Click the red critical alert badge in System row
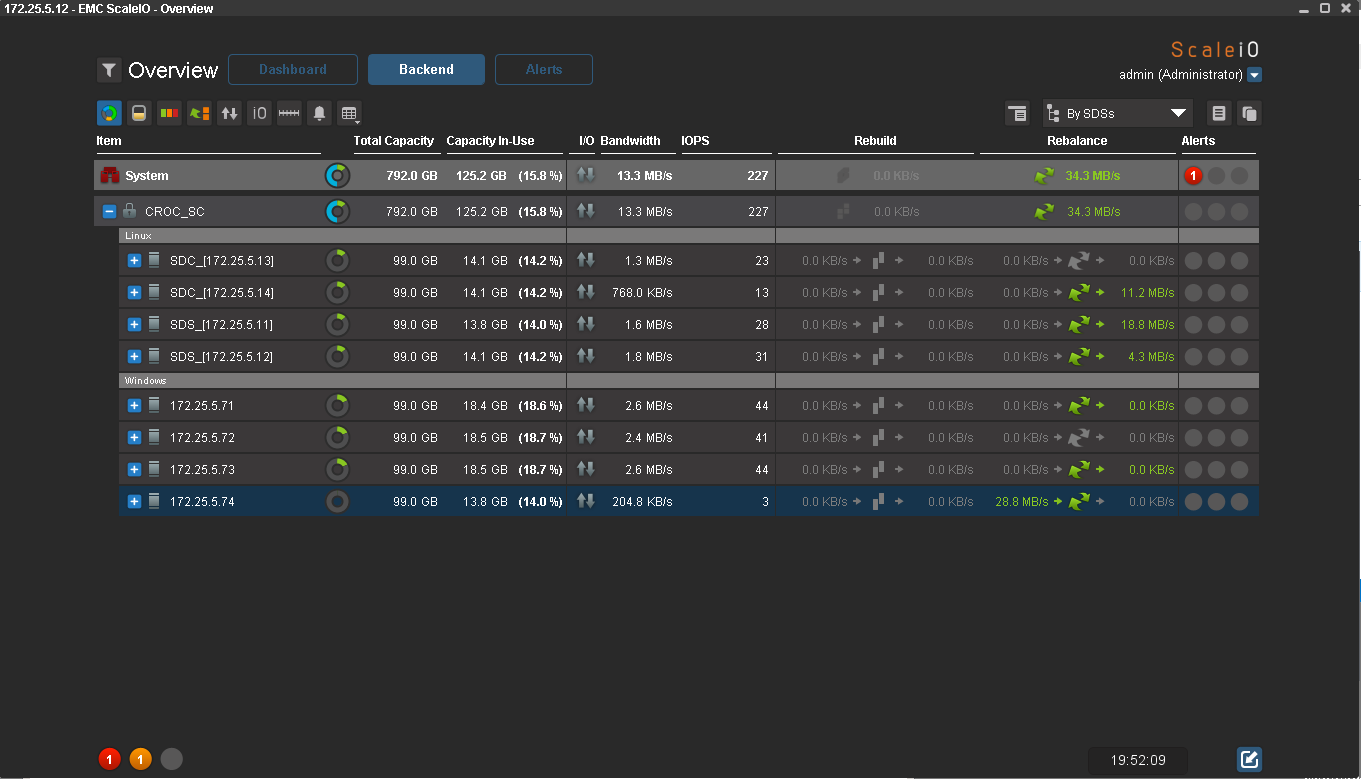 click(1193, 176)
